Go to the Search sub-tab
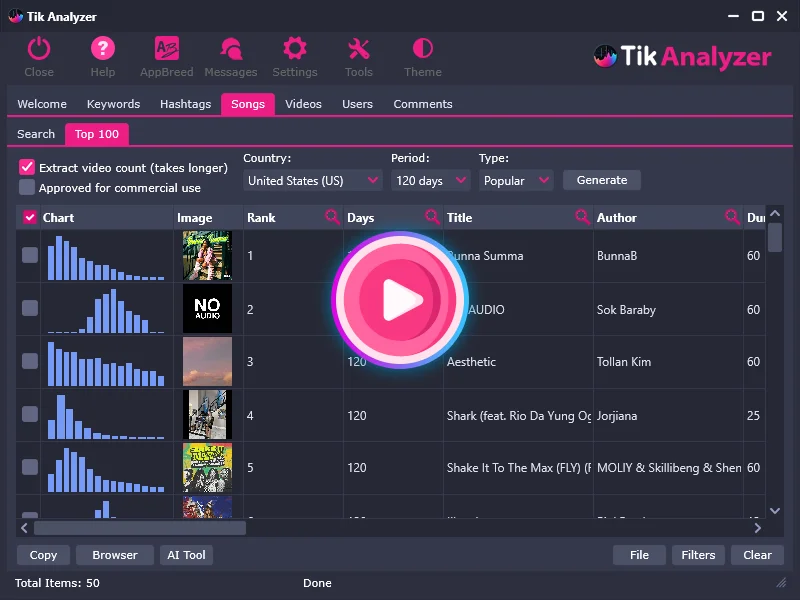This screenshot has width=800, height=600. (x=36, y=134)
